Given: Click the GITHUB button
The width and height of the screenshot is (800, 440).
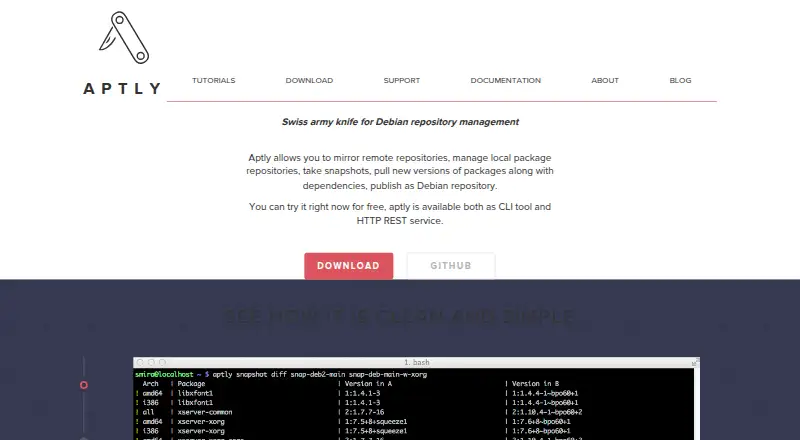Looking at the screenshot, I should pyautogui.click(x=451, y=266).
